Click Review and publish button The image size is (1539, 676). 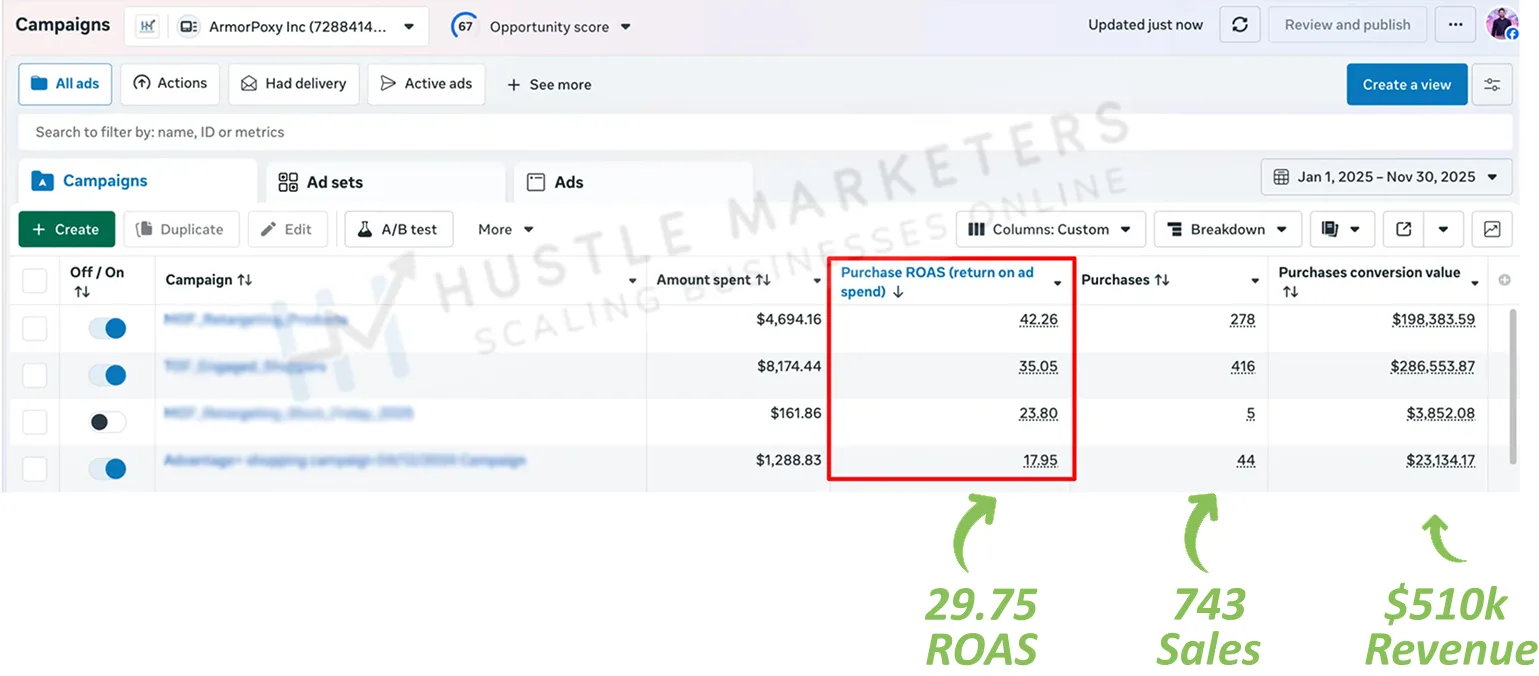pos(1347,25)
